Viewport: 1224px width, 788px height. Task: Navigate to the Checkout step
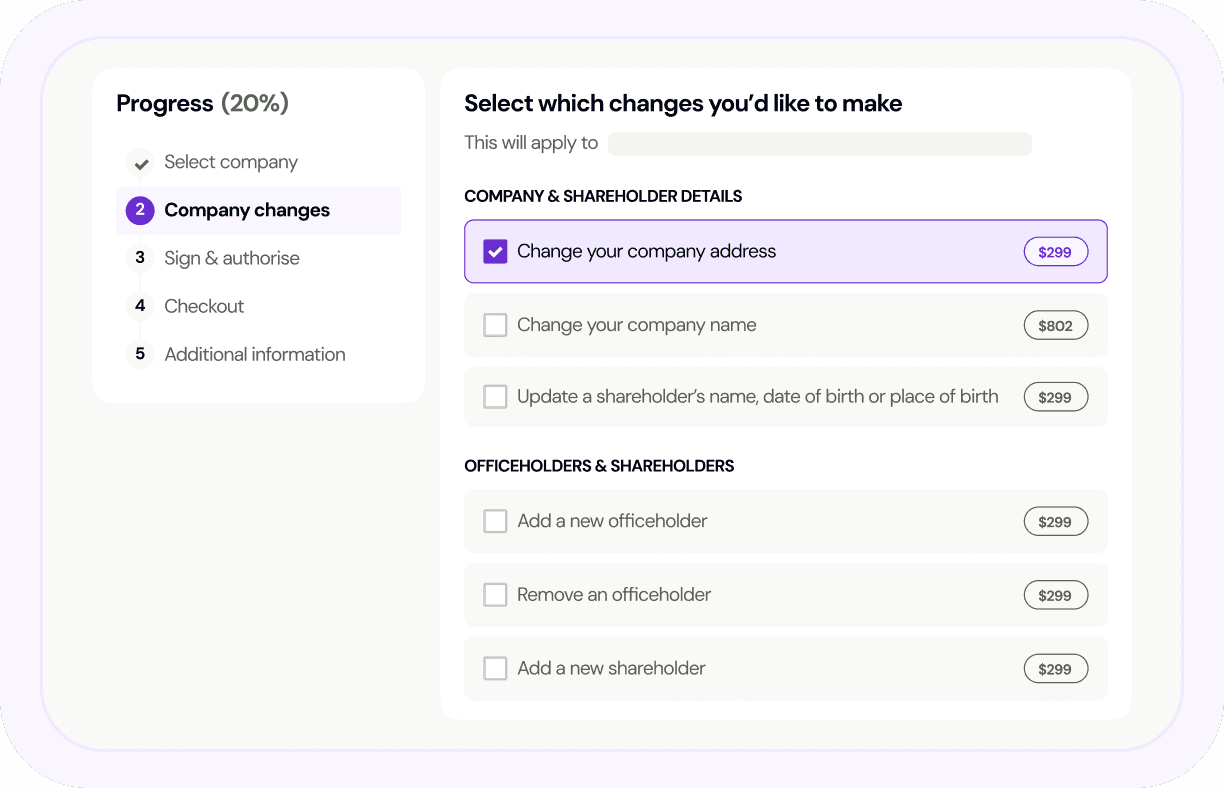204,306
